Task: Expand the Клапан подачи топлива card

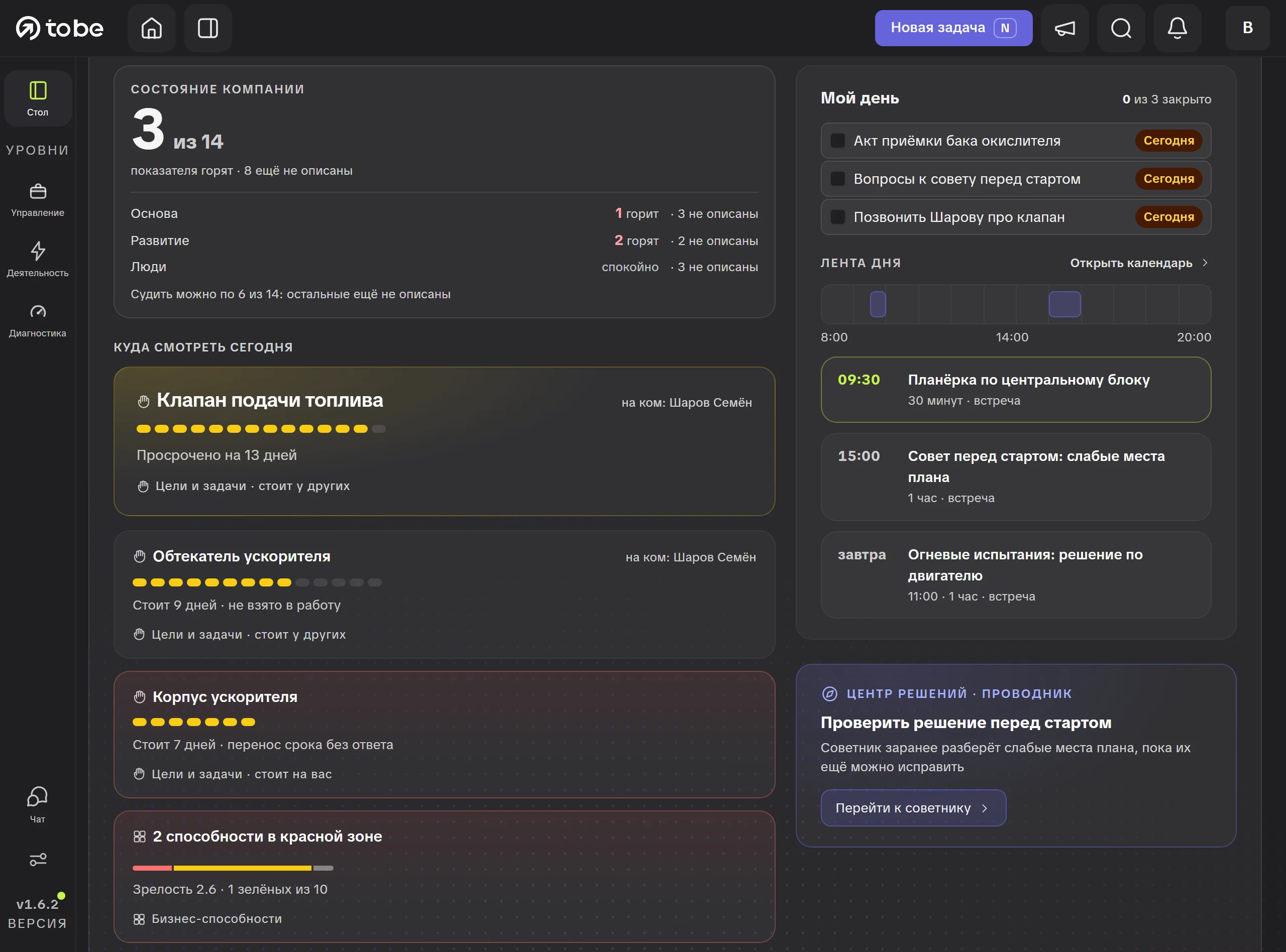Action: click(444, 441)
